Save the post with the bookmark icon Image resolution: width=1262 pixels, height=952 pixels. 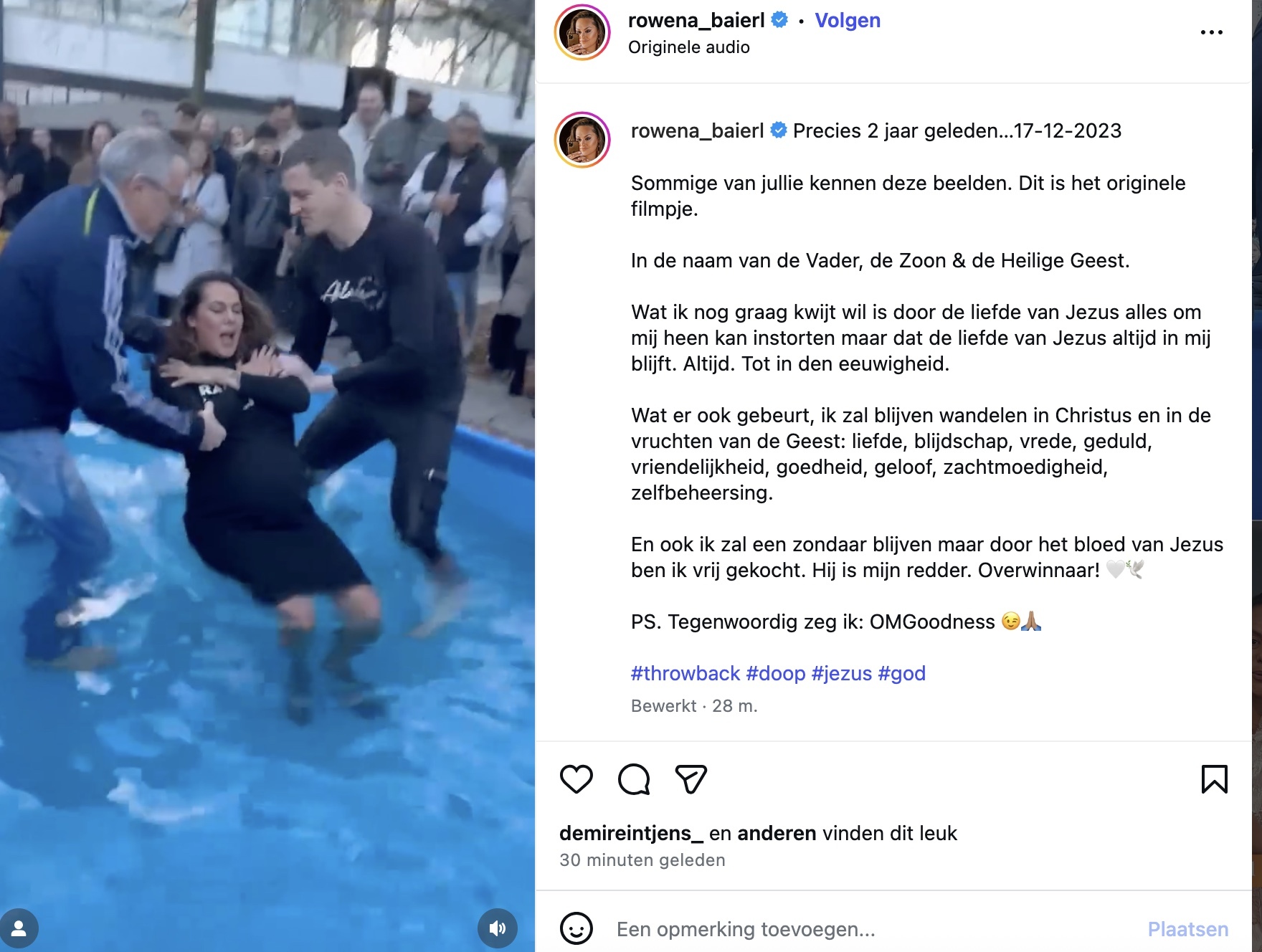[1214, 779]
